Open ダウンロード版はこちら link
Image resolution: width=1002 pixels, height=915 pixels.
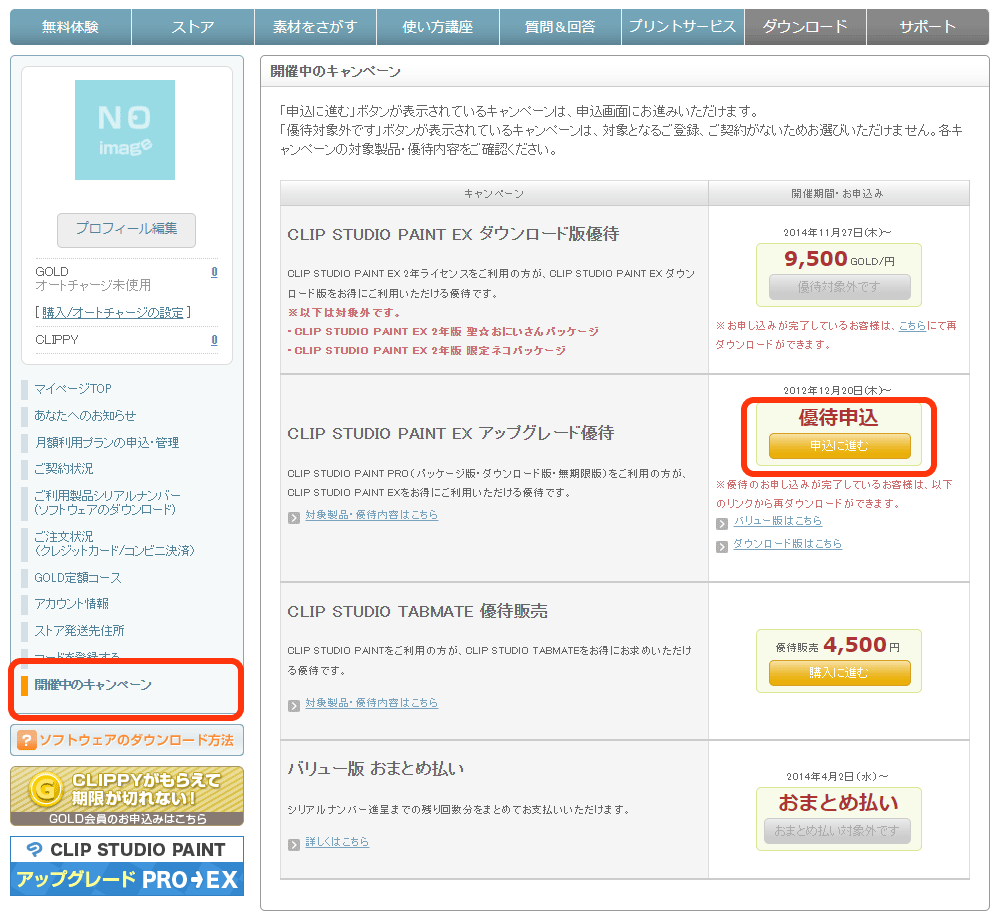787,544
